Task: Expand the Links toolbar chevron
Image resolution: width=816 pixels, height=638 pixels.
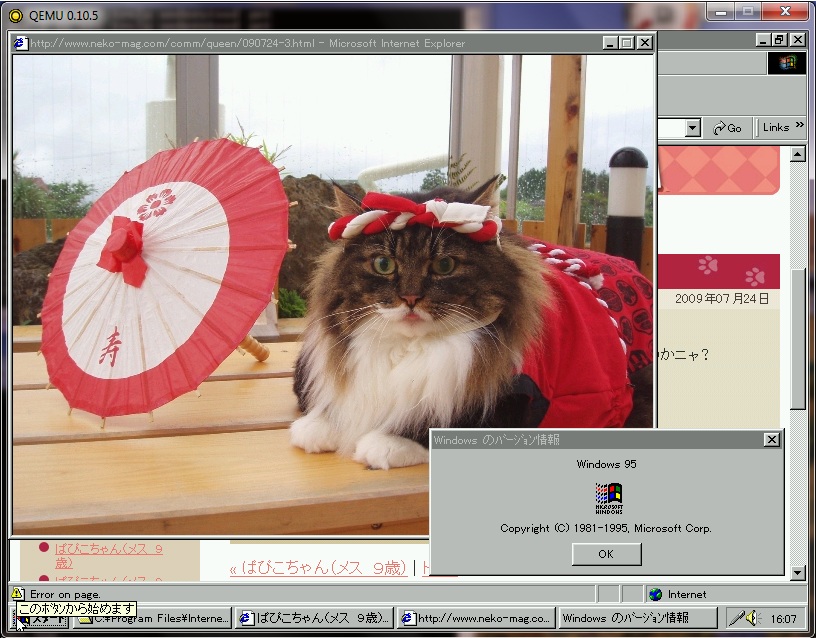Action: point(798,127)
